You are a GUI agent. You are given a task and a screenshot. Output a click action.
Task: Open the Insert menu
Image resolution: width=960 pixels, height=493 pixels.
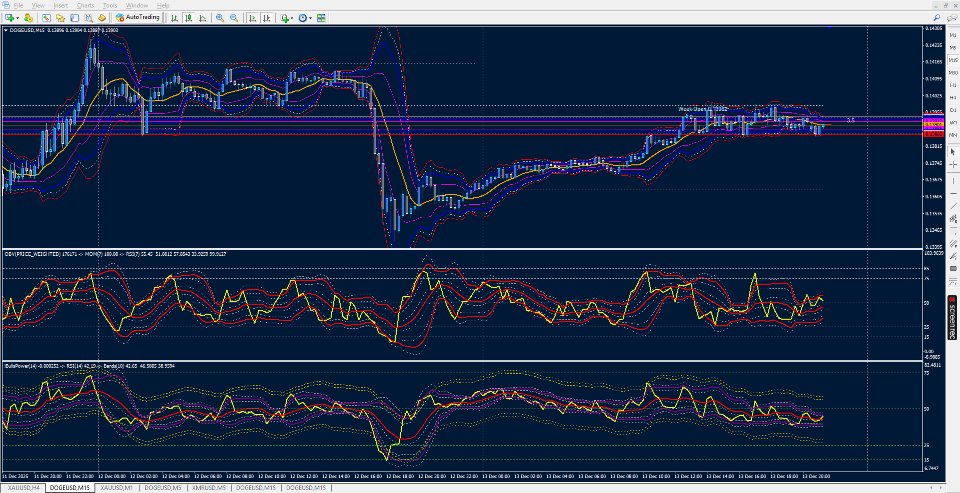61,5
